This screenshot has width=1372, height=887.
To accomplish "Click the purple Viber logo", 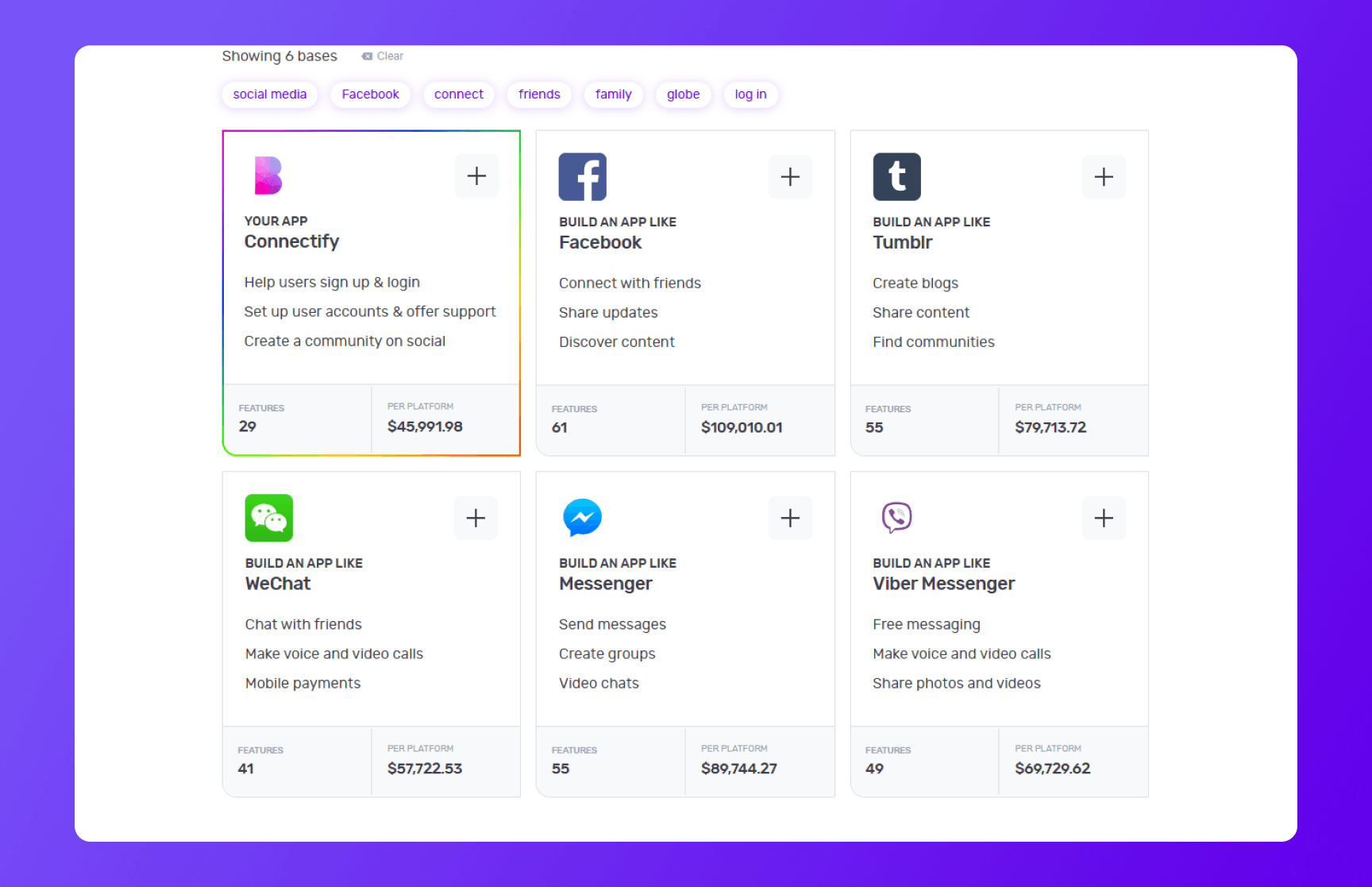I will click(896, 518).
